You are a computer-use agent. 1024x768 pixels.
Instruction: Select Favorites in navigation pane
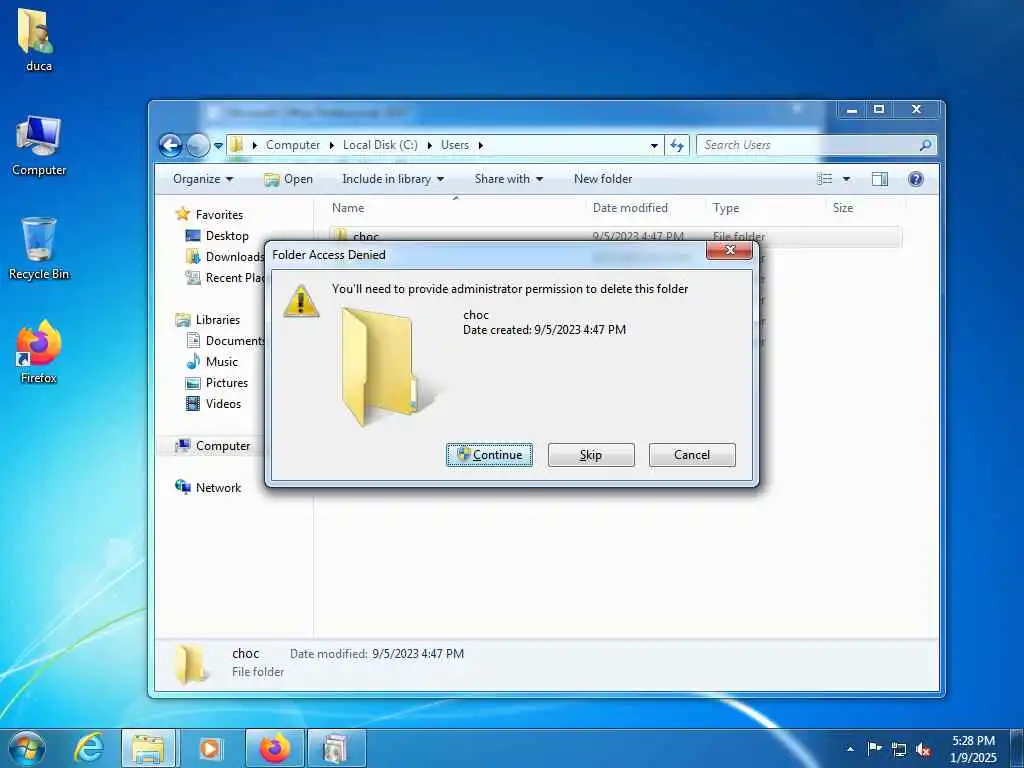[210, 214]
